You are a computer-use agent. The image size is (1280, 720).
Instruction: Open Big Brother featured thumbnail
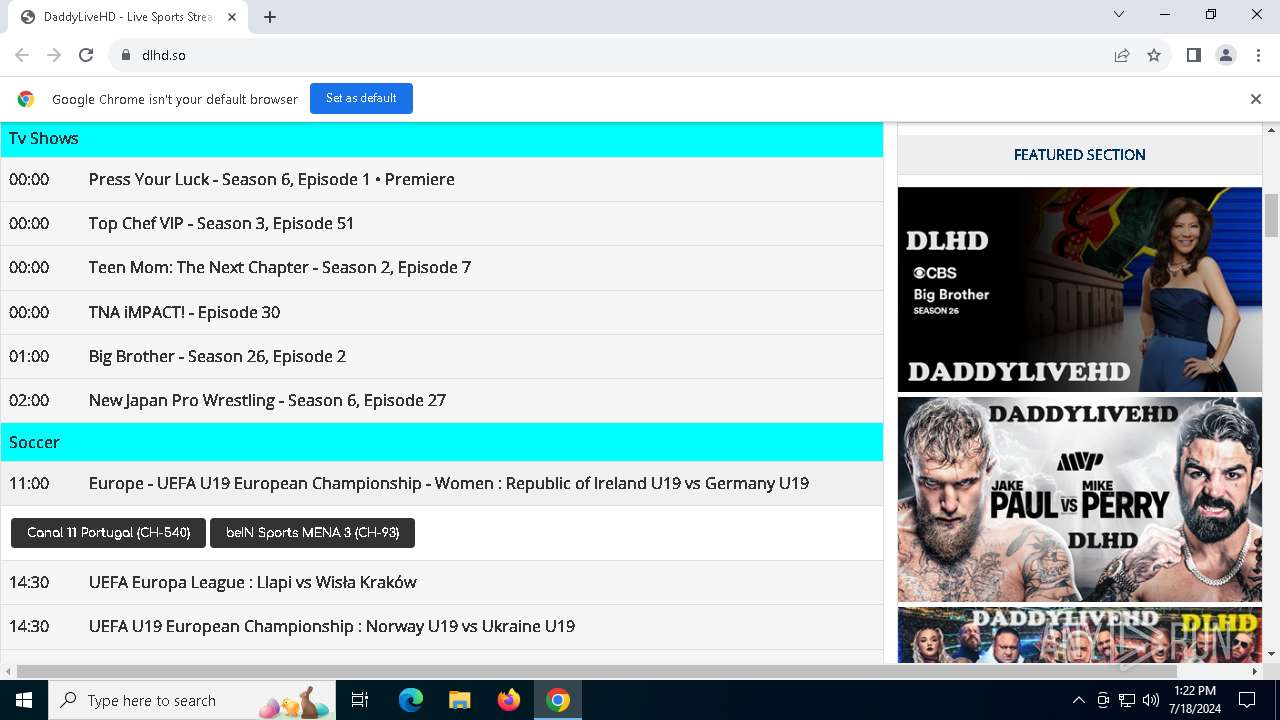pyautogui.click(x=1080, y=290)
